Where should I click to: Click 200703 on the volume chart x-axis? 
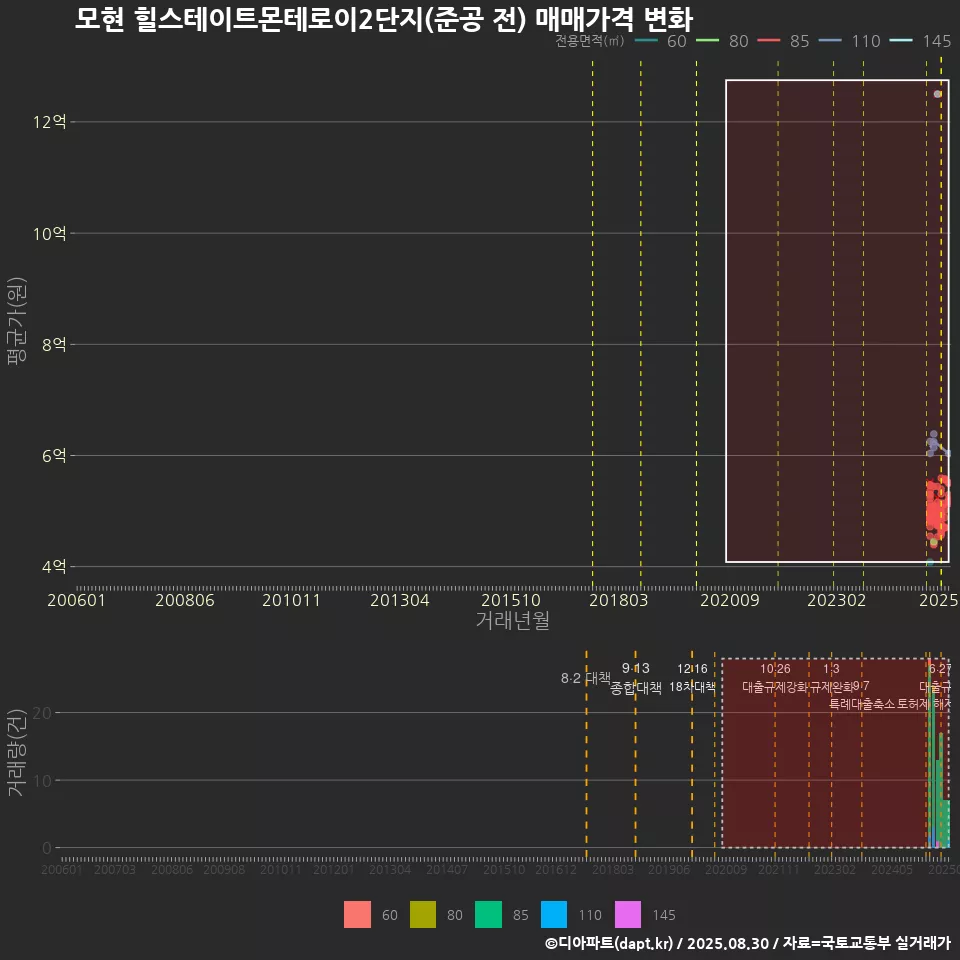tap(114, 869)
